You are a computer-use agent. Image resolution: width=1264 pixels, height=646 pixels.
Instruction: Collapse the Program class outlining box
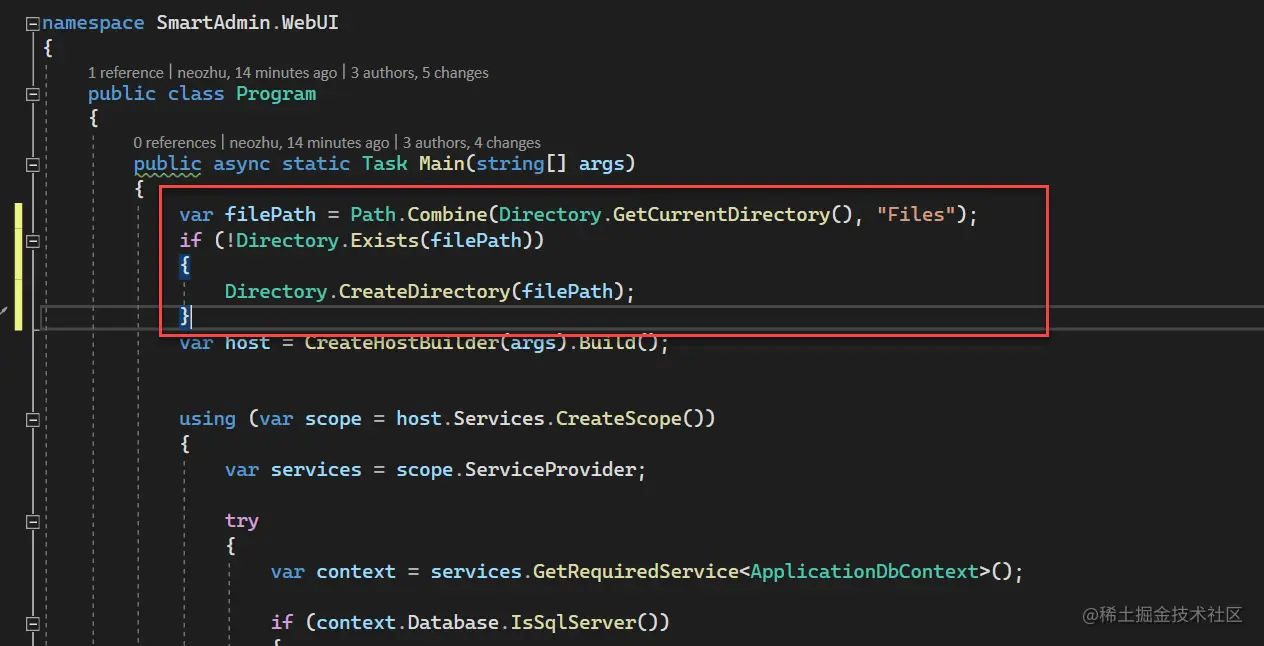click(33, 94)
